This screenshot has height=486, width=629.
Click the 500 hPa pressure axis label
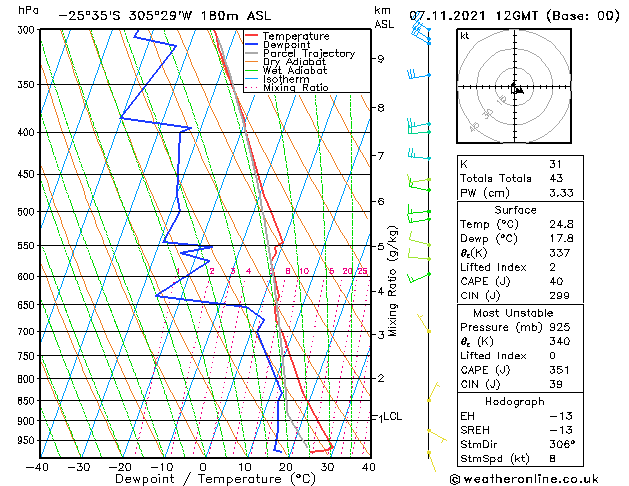pyautogui.click(x=26, y=211)
